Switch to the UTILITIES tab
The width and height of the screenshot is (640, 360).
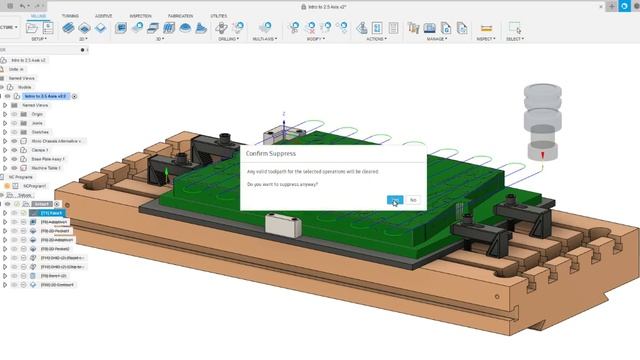point(219,16)
